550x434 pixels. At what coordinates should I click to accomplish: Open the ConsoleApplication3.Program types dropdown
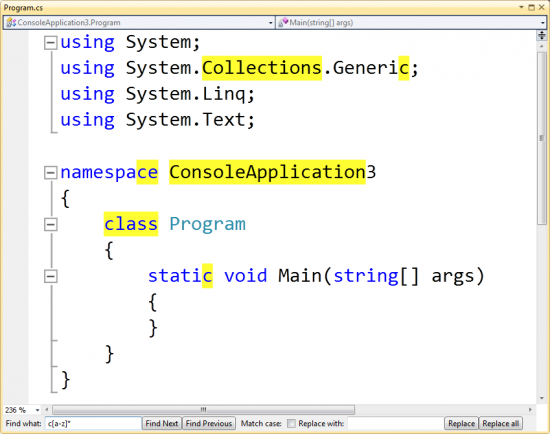(270, 23)
